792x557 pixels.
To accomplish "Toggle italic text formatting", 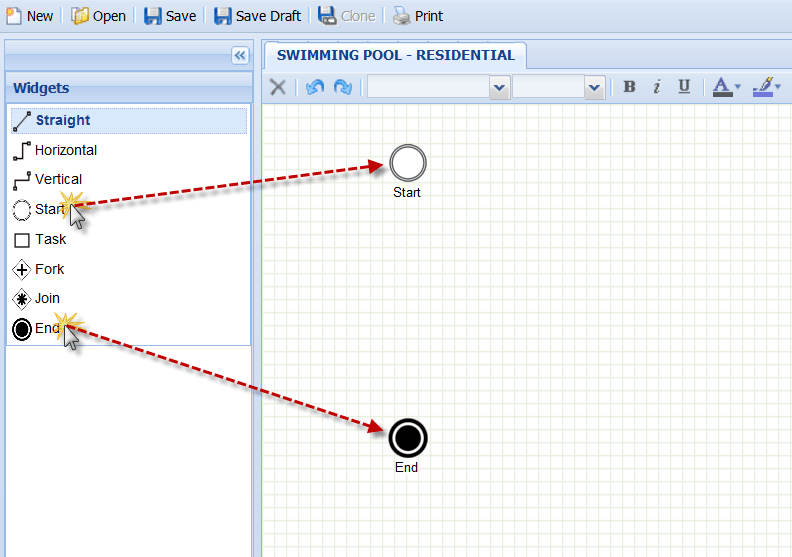I will coord(656,87).
